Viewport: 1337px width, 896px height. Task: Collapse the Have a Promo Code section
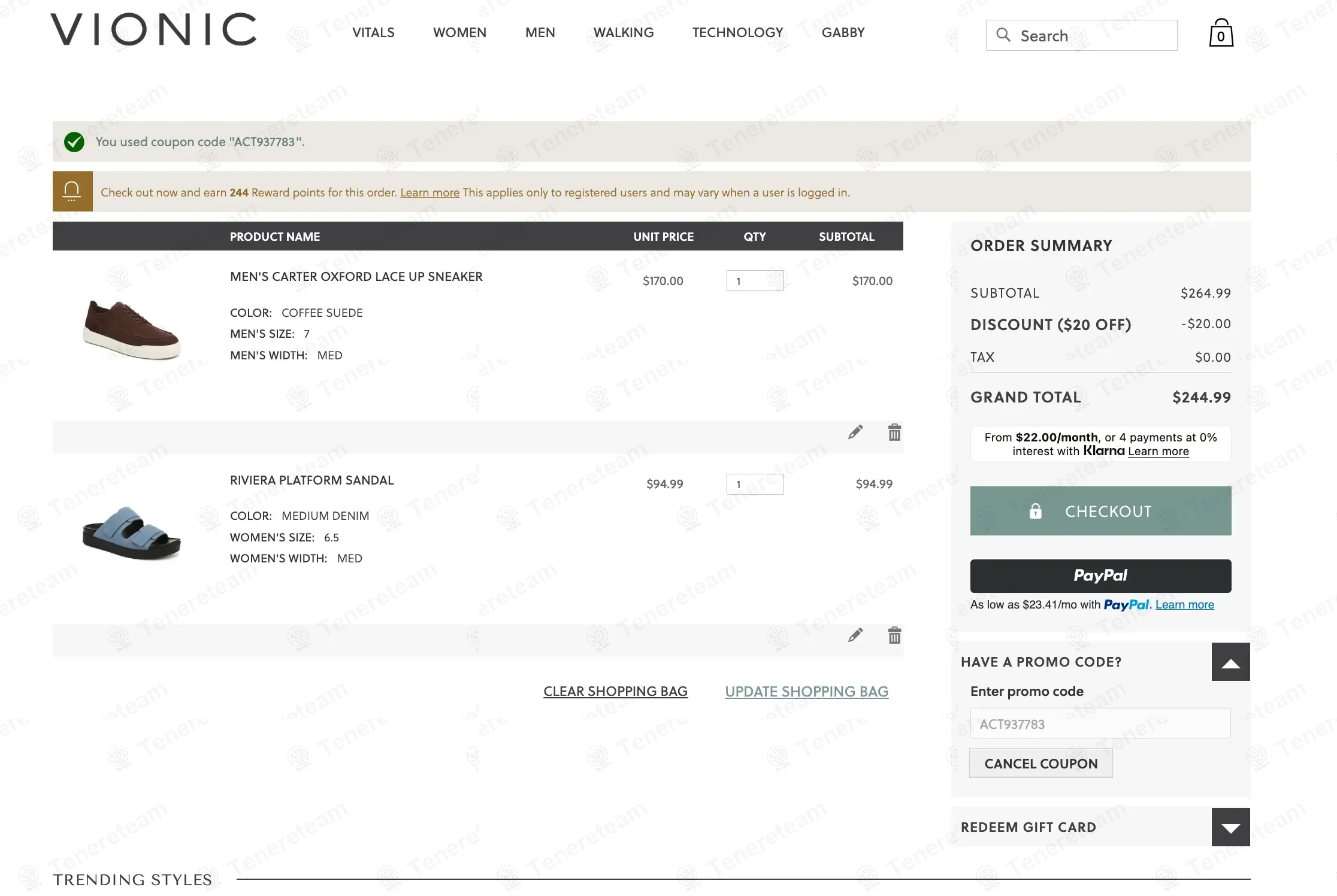1230,662
